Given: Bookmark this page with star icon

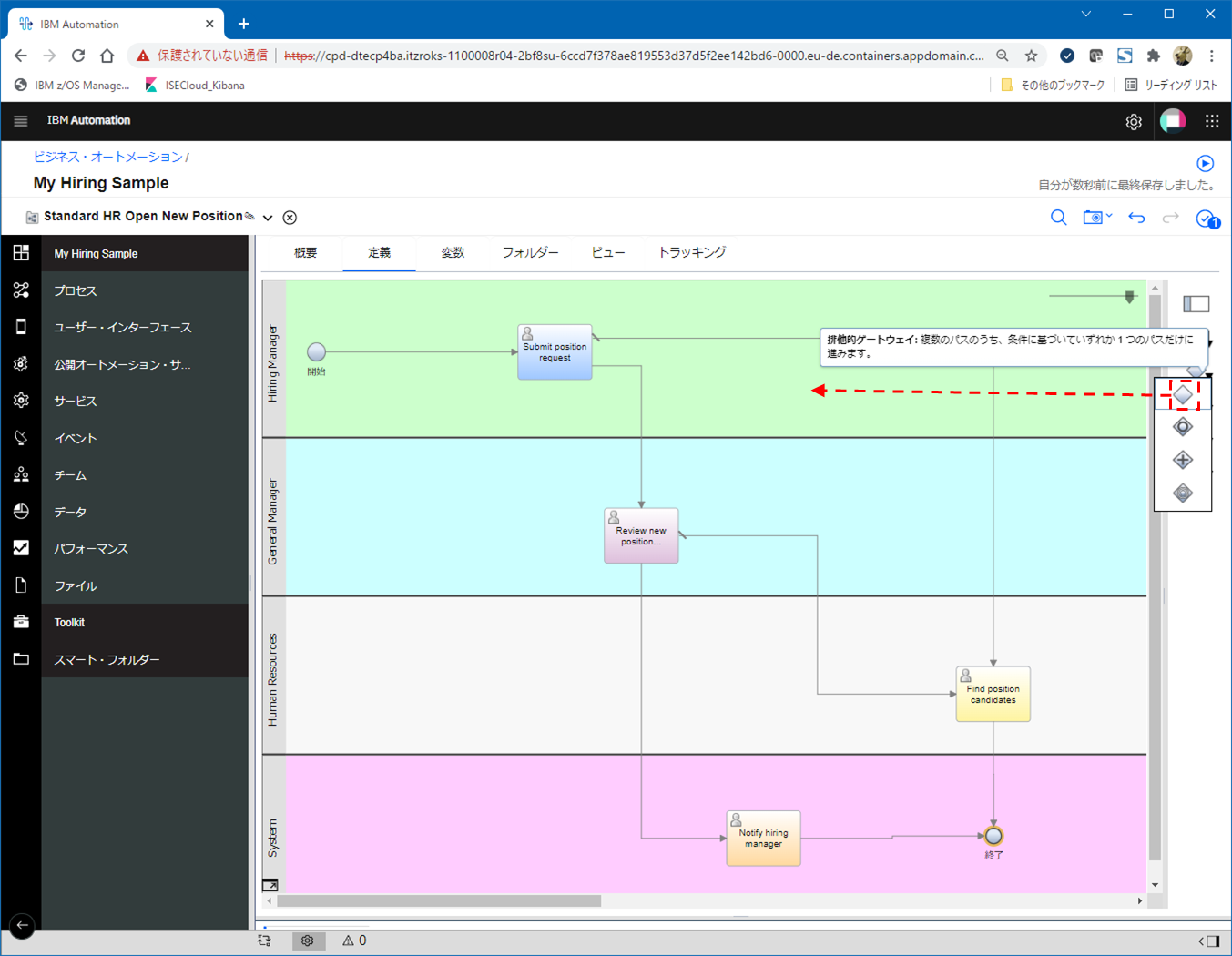Looking at the screenshot, I should (1031, 56).
